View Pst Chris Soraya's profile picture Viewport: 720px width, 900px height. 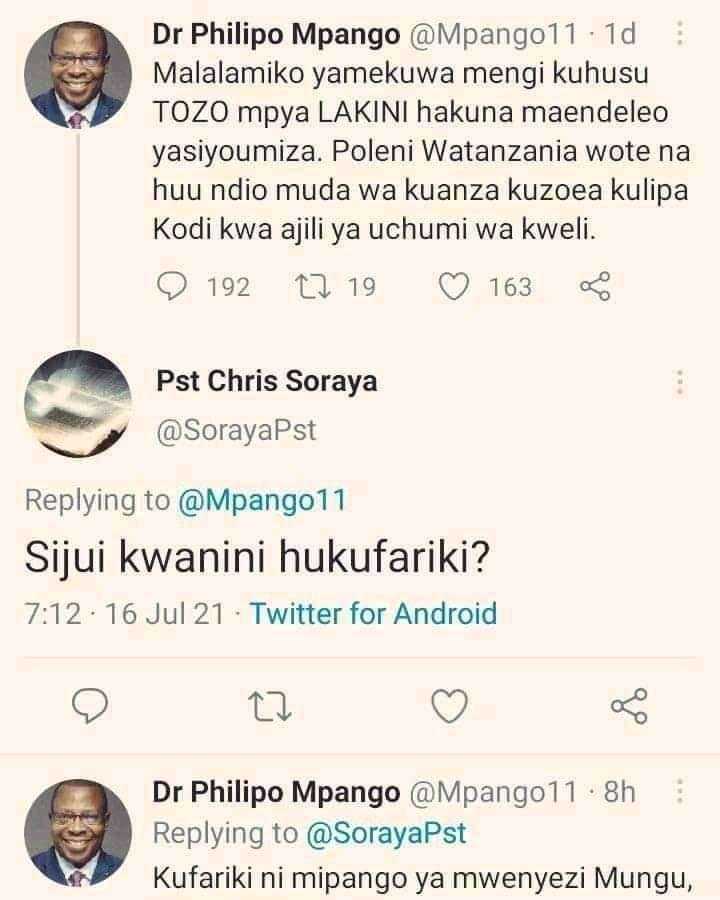[x=78, y=404]
